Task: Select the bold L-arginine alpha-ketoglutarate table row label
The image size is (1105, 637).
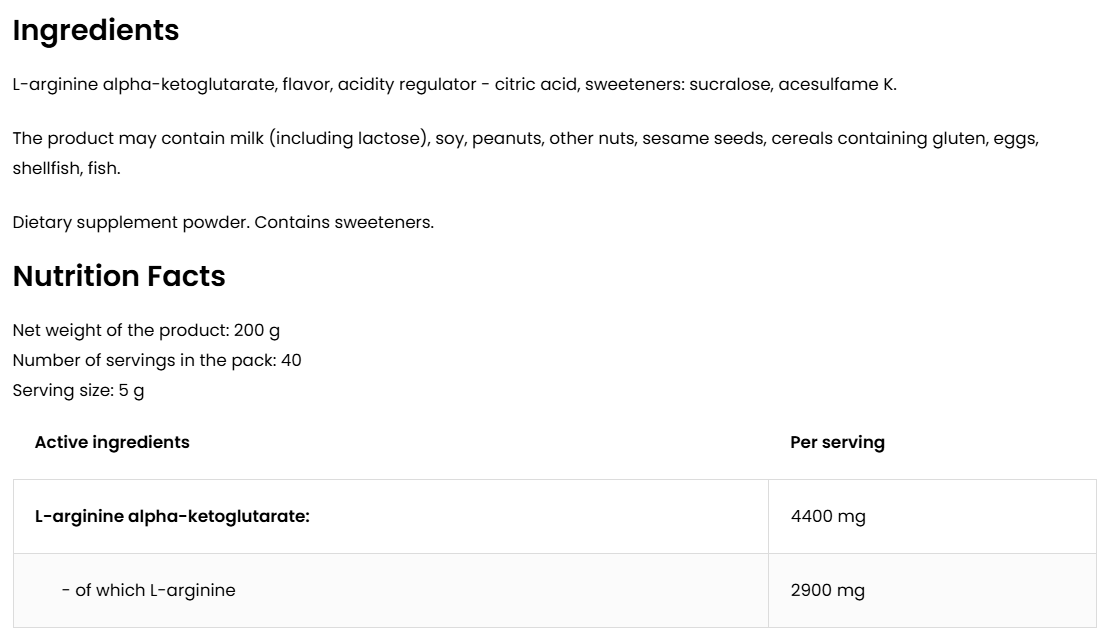Action: [x=172, y=517]
